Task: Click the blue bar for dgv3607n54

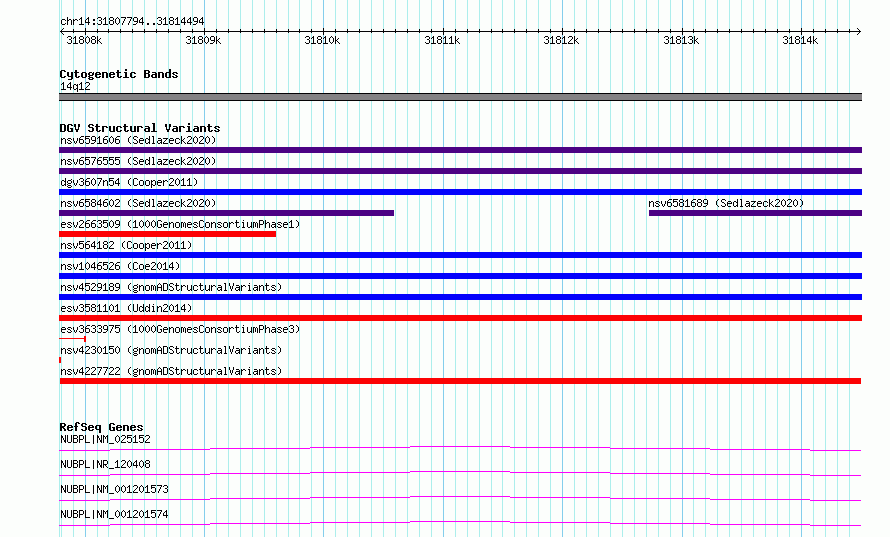Action: pyautogui.click(x=460, y=192)
